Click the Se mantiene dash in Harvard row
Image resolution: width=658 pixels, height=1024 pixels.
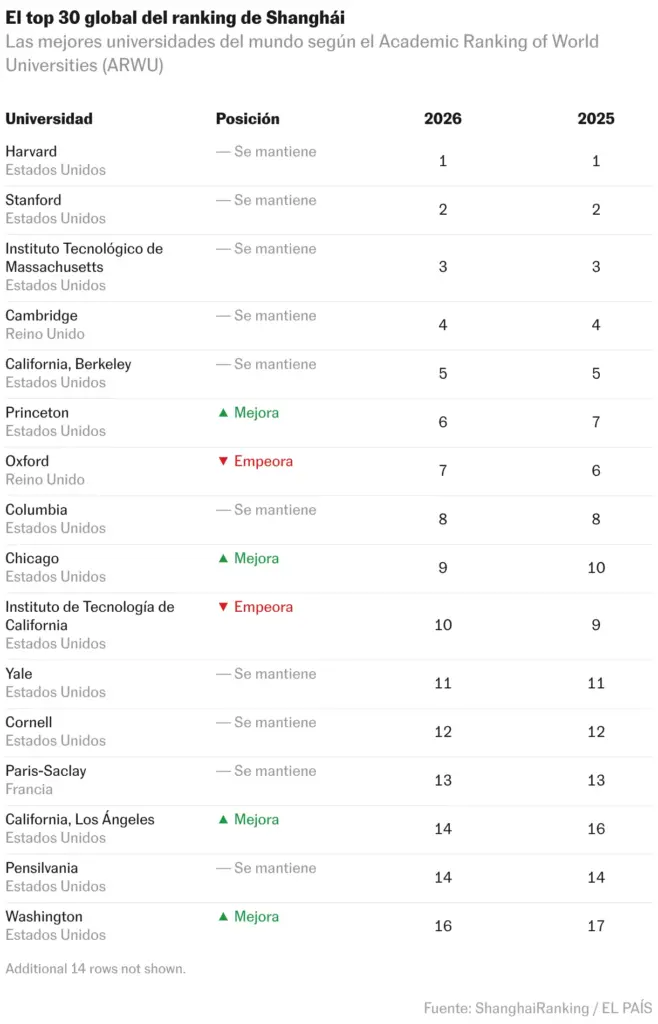(x=223, y=152)
